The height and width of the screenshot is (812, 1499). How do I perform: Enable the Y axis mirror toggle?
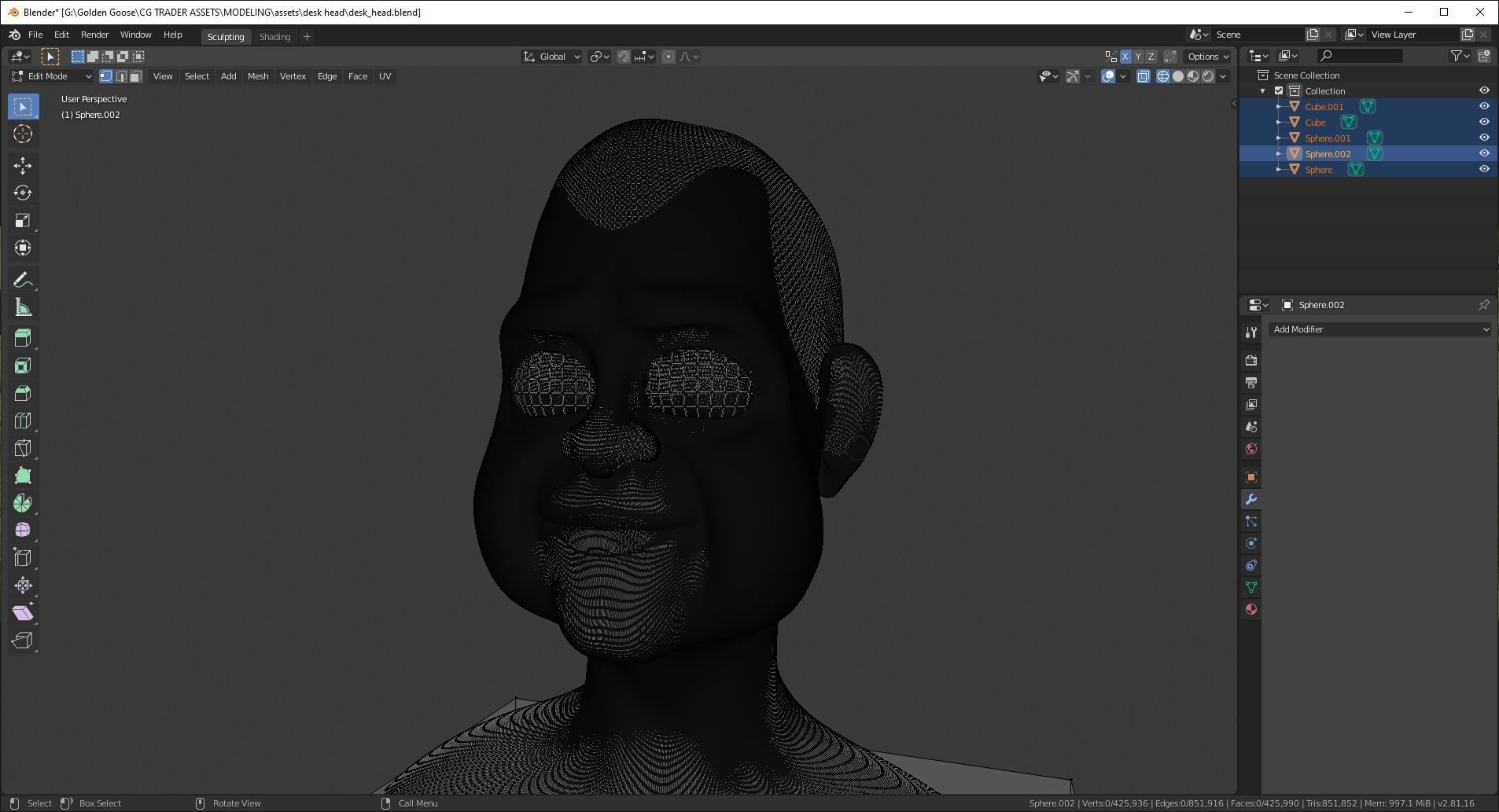coord(1138,56)
